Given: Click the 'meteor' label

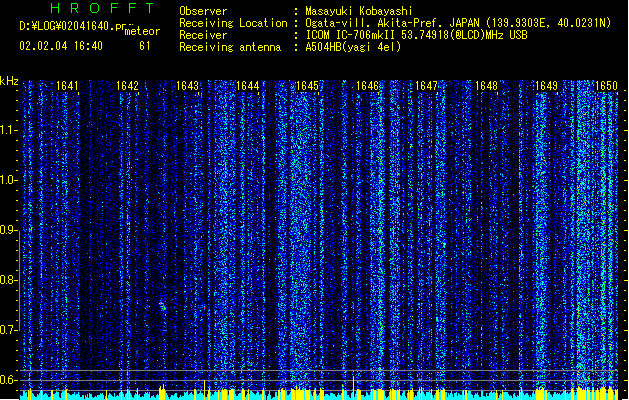Looking at the screenshot, I should point(142,31).
